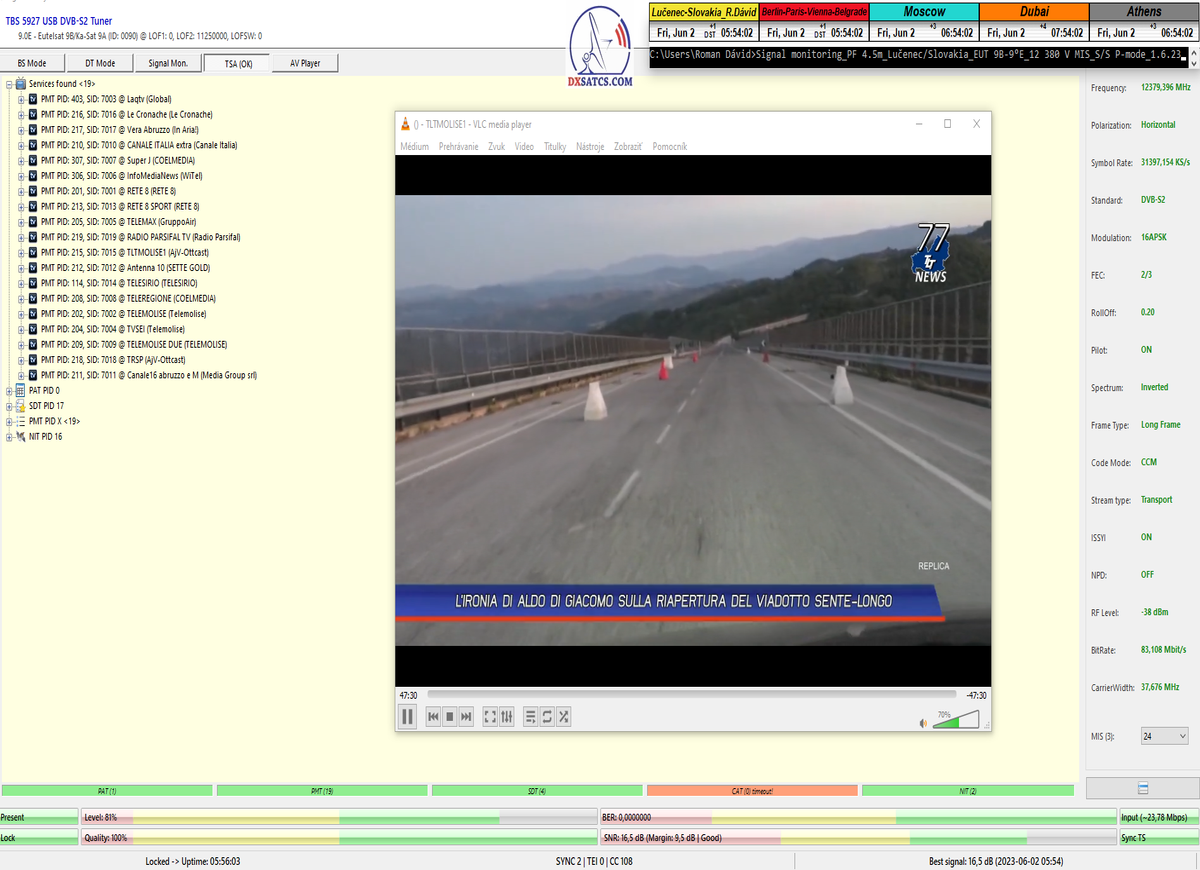Open VLC extended settings equalizer icon
The height and width of the screenshot is (870, 1200).
(x=507, y=716)
